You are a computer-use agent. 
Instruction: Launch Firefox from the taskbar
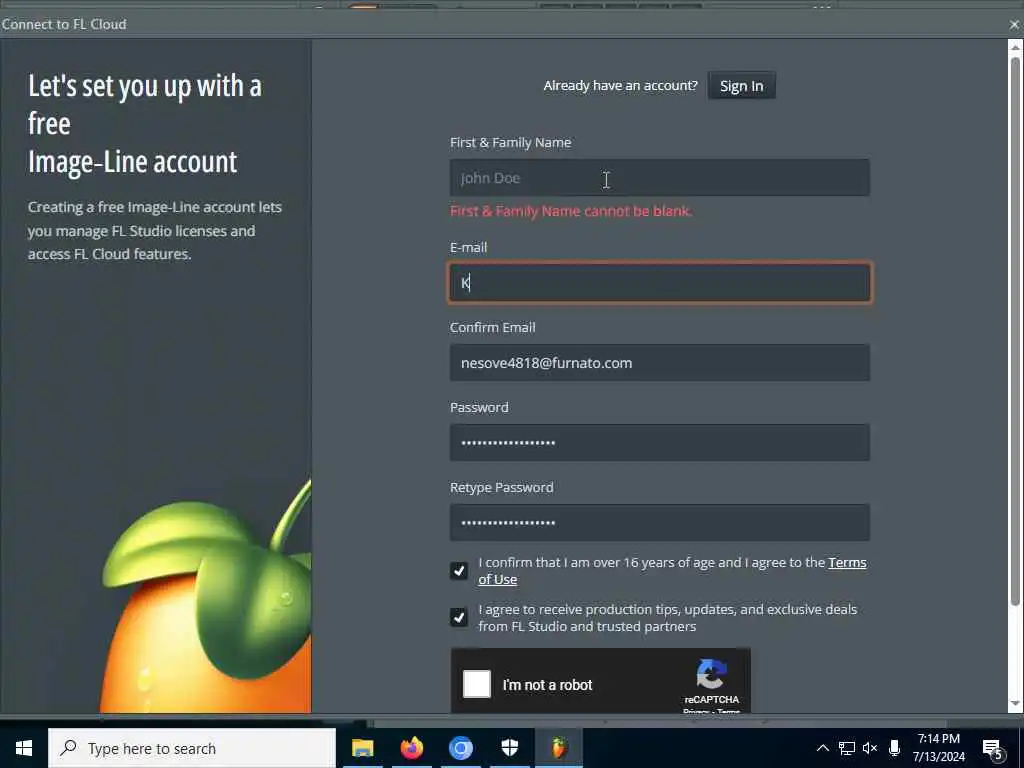pos(411,748)
